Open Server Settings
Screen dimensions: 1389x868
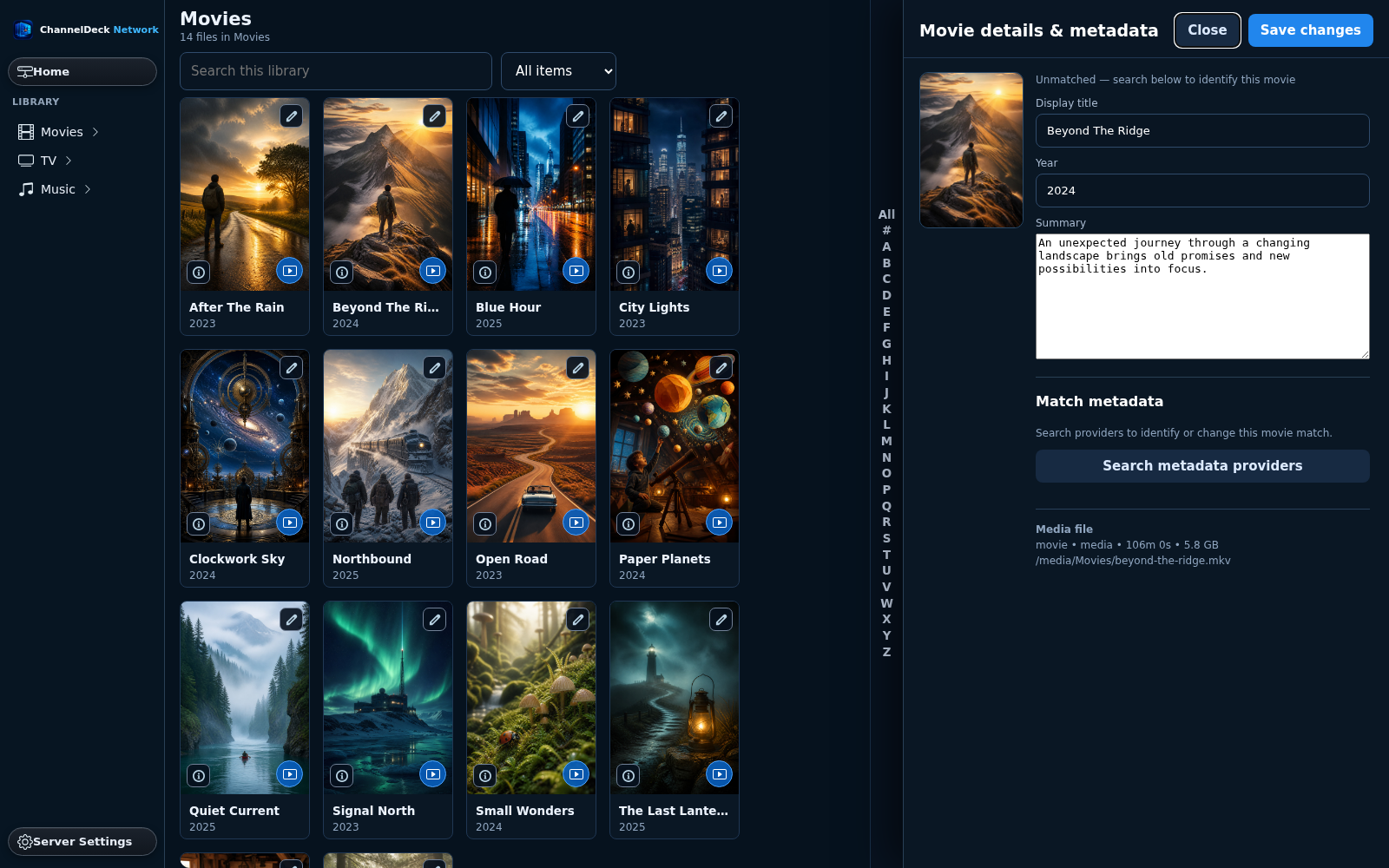coord(82,842)
